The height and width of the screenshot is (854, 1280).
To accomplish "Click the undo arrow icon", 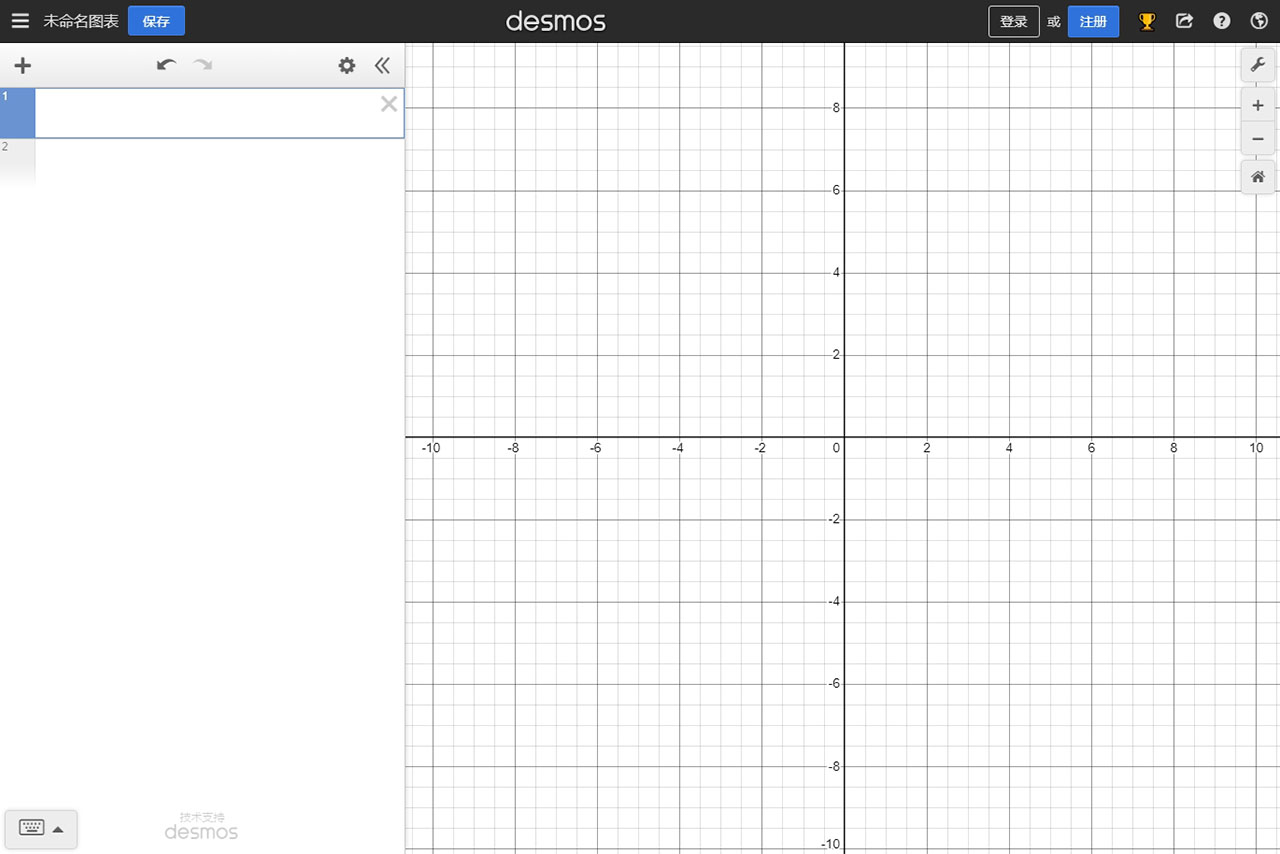I will (x=165, y=64).
